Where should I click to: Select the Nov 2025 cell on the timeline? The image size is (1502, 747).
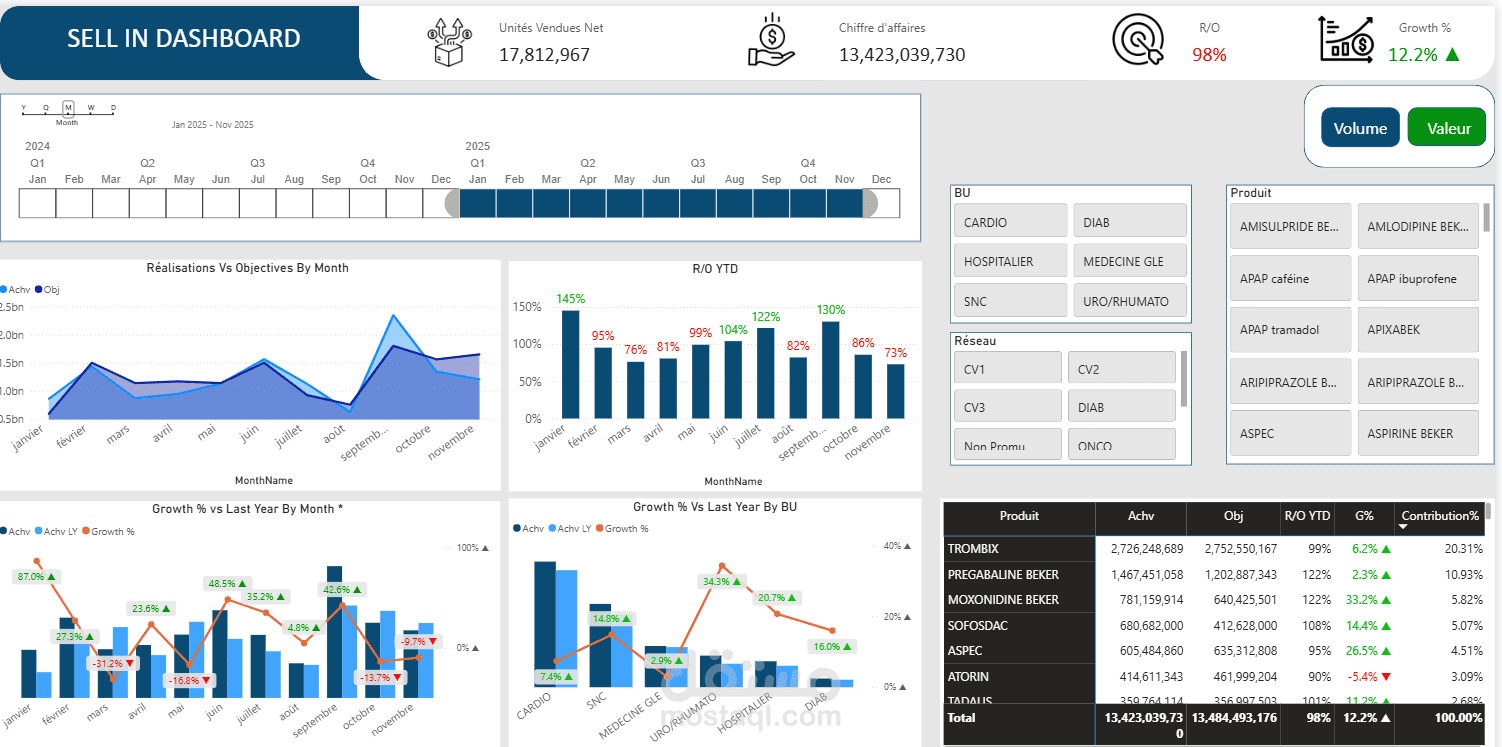coord(845,203)
